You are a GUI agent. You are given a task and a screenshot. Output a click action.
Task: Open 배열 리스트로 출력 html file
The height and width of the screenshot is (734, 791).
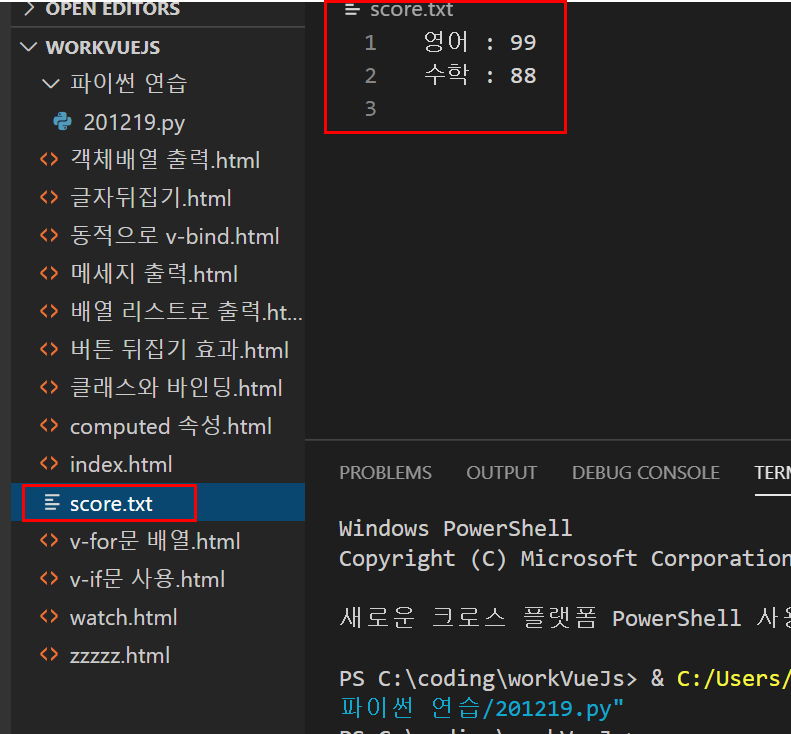click(186, 311)
